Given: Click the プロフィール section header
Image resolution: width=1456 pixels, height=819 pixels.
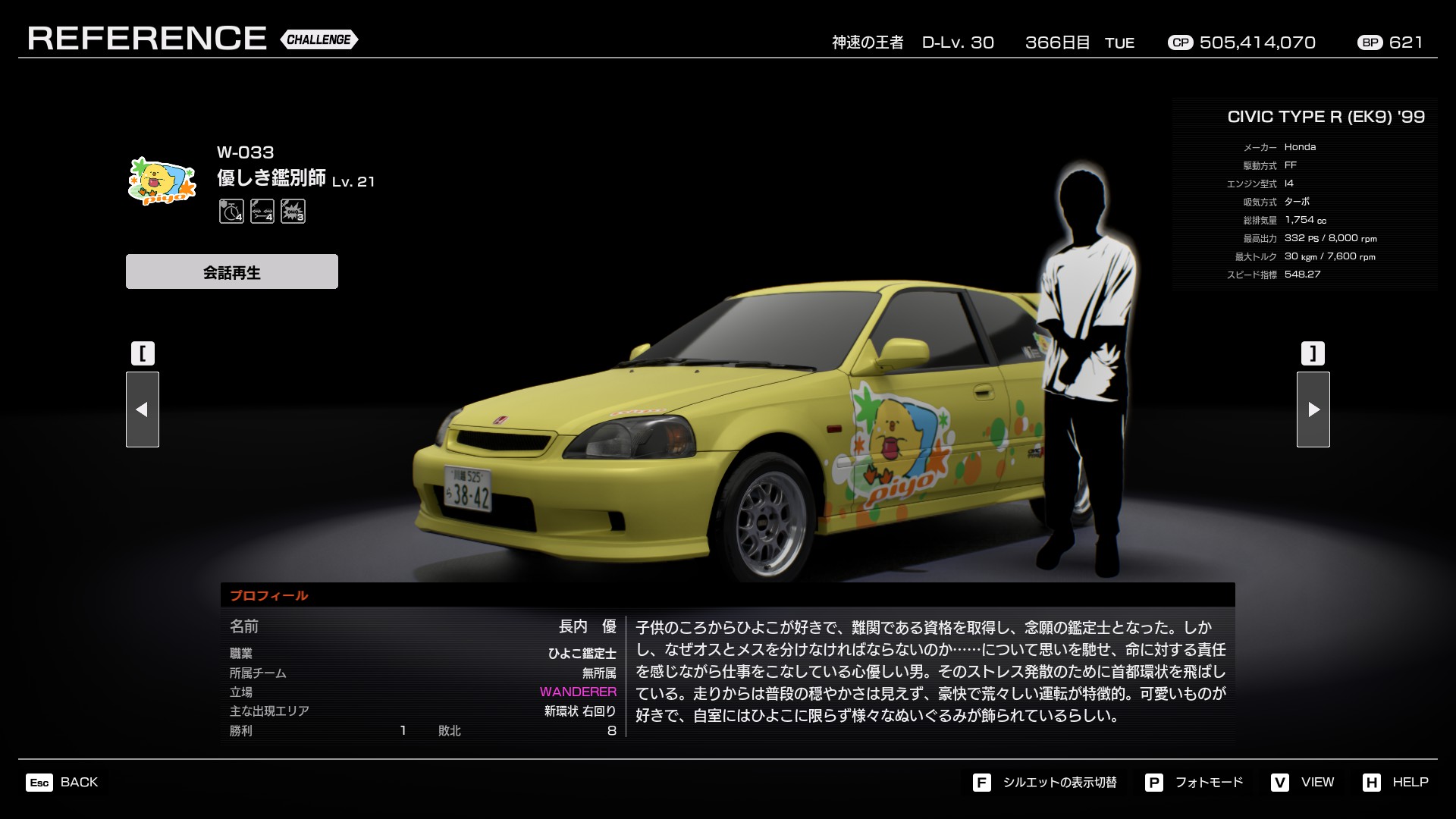Looking at the screenshot, I should [x=269, y=595].
